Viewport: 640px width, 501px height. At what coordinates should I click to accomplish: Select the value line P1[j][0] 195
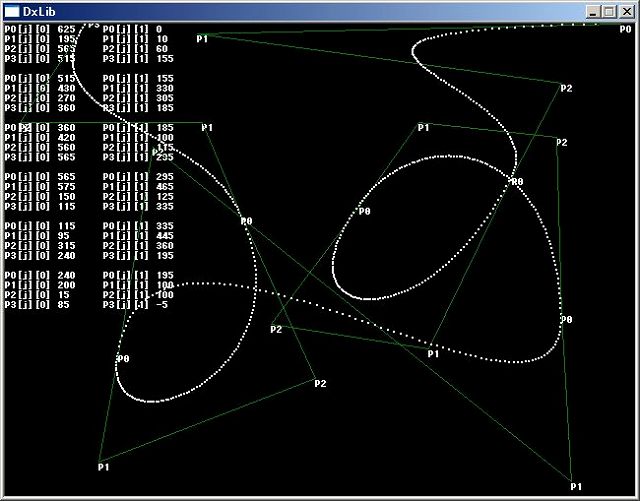pyautogui.click(x=40, y=39)
